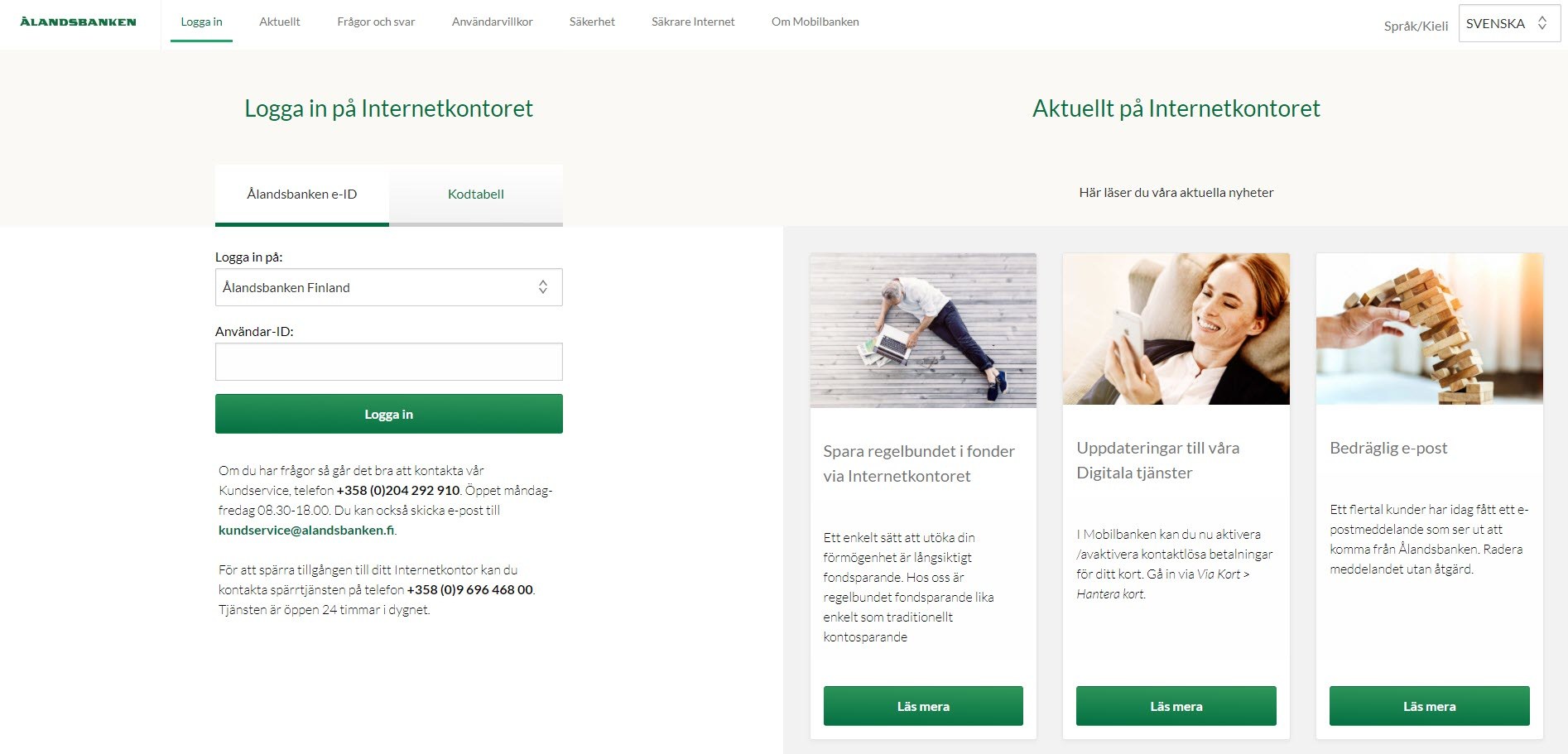Screen dimensions: 1568x754
Task: Select the Kodtabell tab
Action: [476, 195]
